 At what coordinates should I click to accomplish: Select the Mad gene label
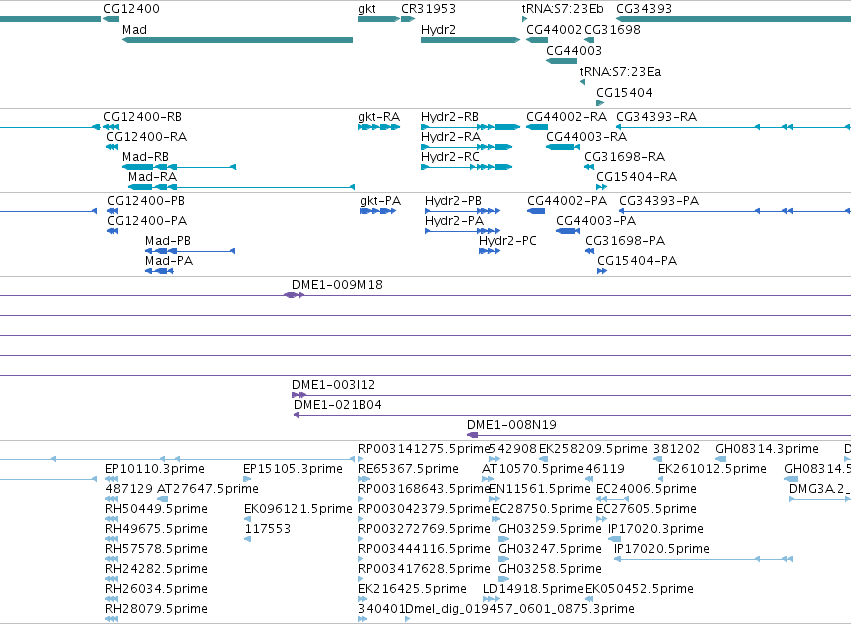[134, 30]
